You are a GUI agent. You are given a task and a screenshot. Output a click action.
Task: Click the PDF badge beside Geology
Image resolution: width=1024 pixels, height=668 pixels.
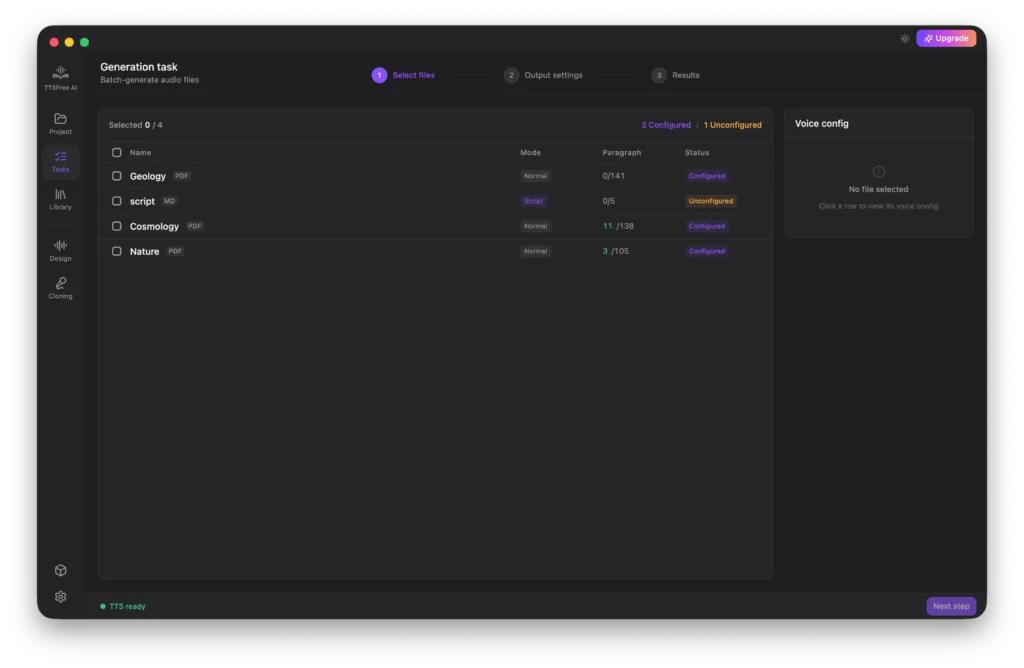coord(182,176)
